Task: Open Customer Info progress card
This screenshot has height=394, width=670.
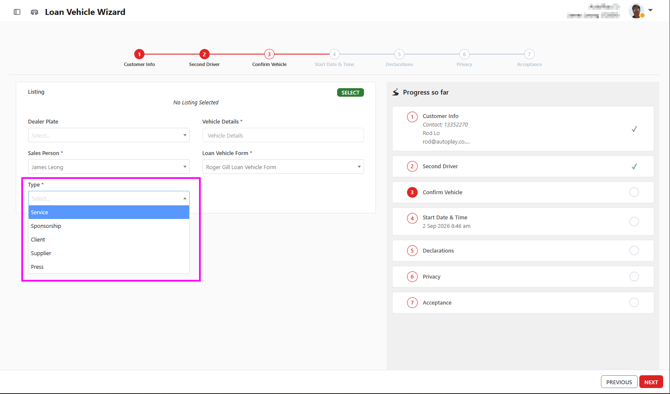Action: (523, 129)
